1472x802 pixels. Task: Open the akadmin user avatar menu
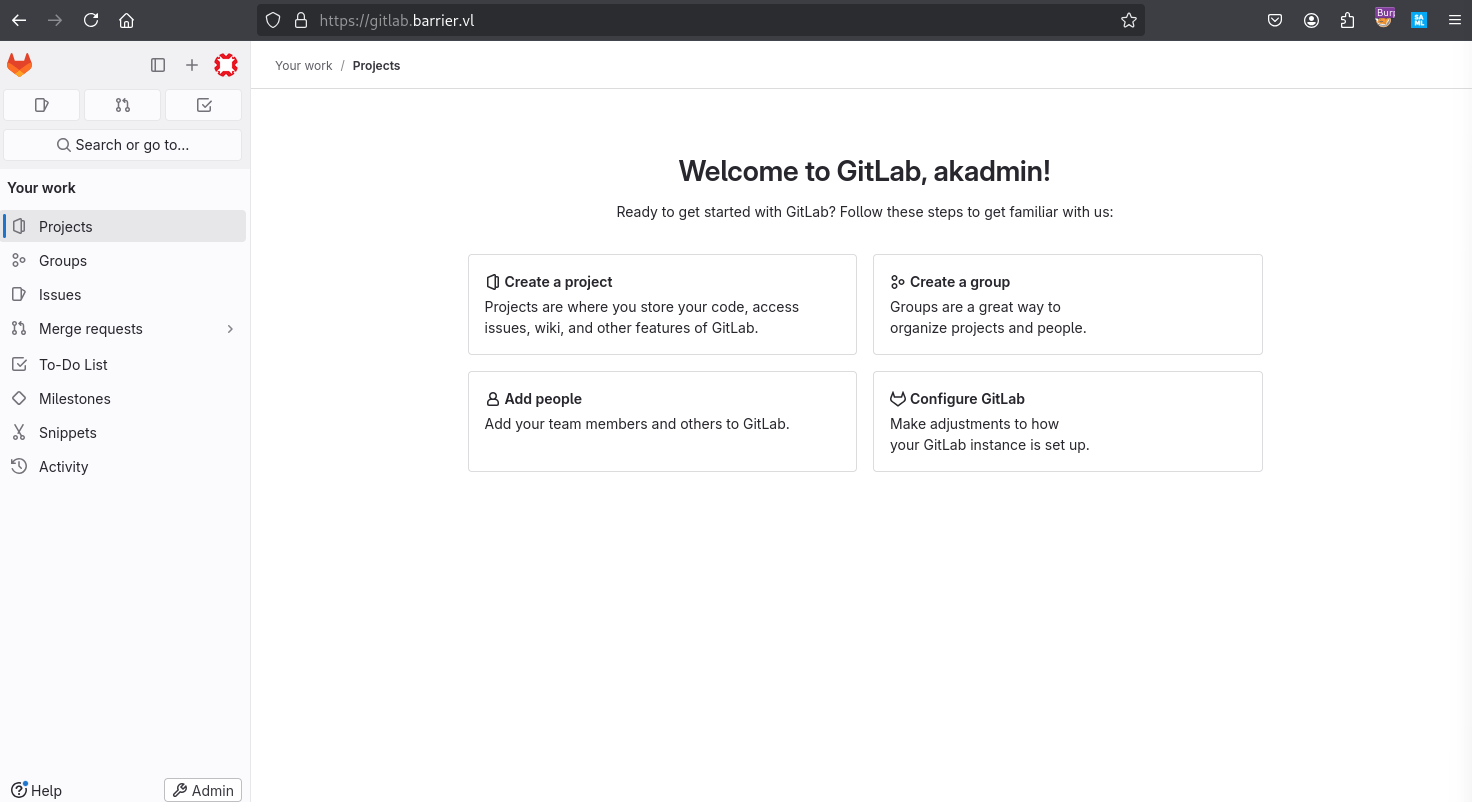point(226,65)
